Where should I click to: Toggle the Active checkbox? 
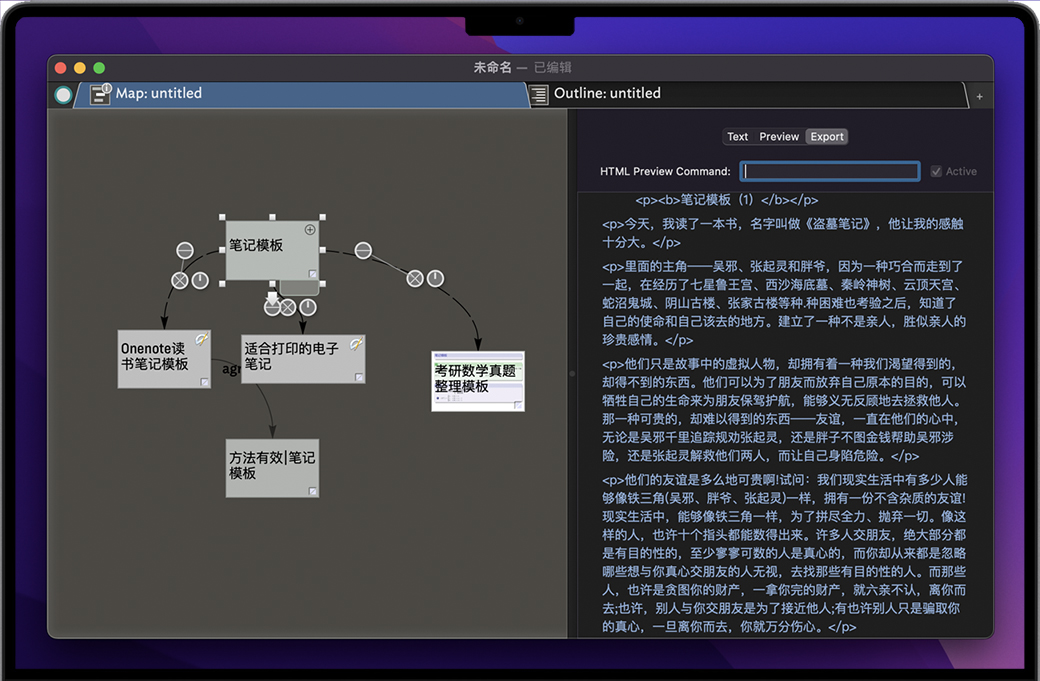coord(936,172)
